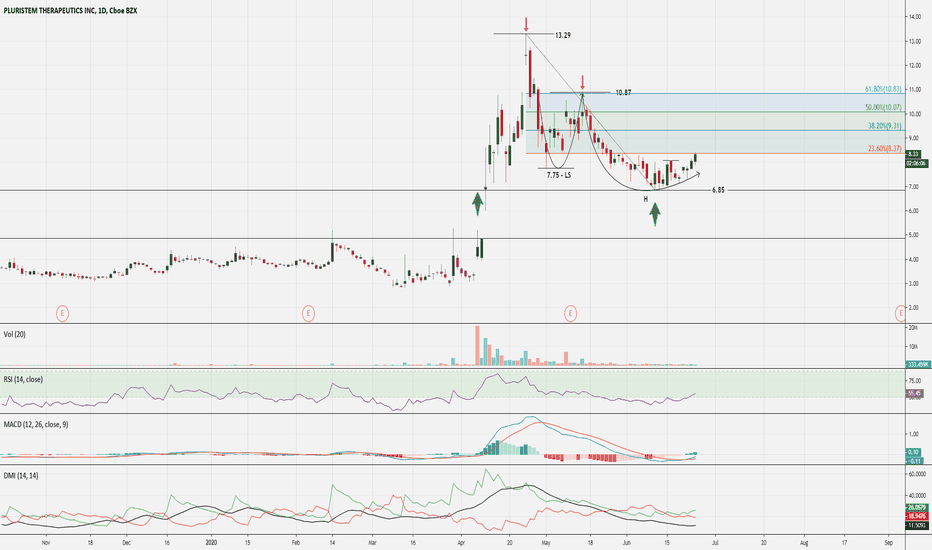Viewport: 932px width, 550px height.
Task: Click the red DMI value tag 18.9476
Action: pyautogui.click(x=917, y=517)
